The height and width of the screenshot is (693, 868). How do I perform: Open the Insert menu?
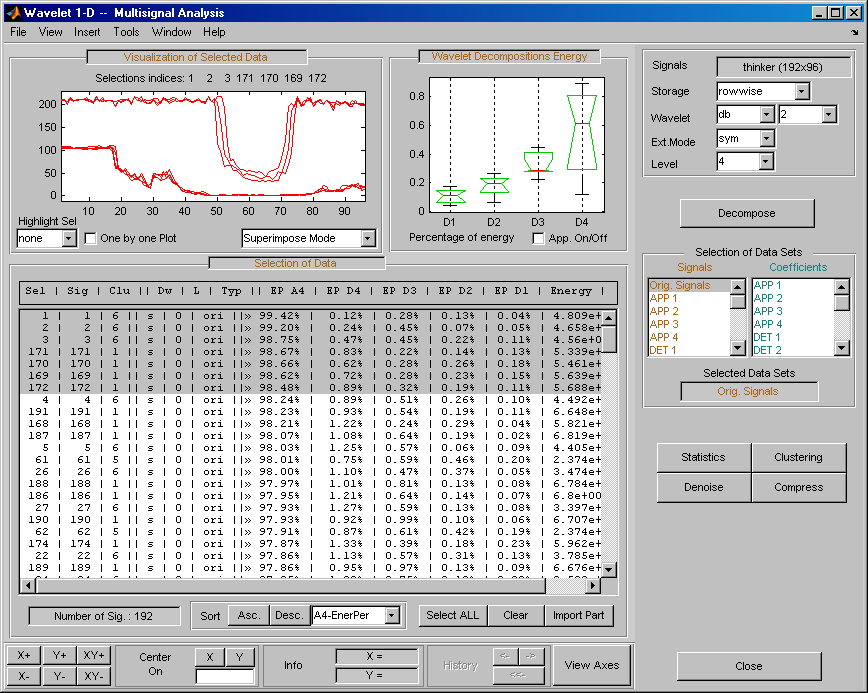(x=87, y=32)
